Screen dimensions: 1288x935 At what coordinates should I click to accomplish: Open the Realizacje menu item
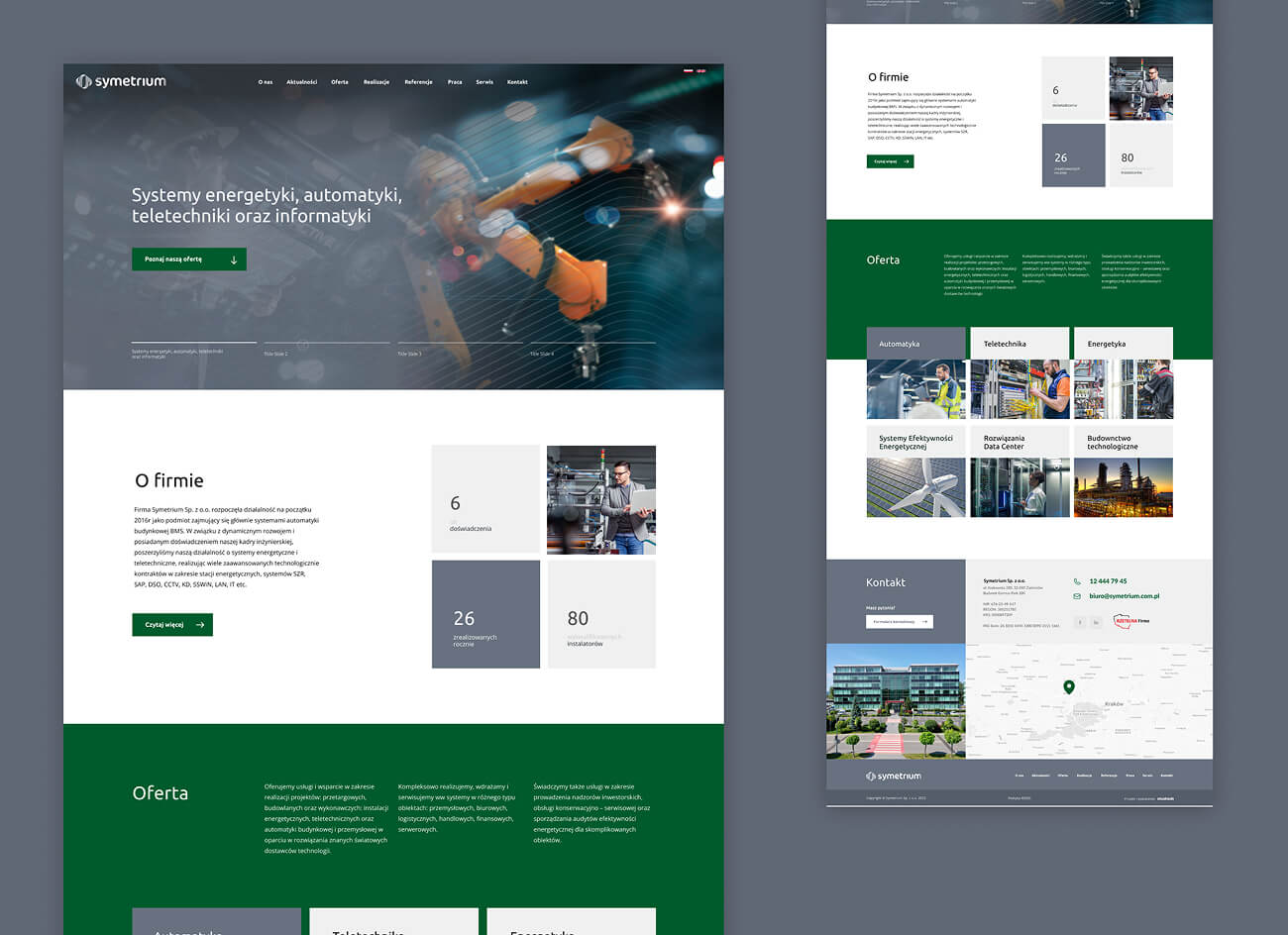click(376, 82)
